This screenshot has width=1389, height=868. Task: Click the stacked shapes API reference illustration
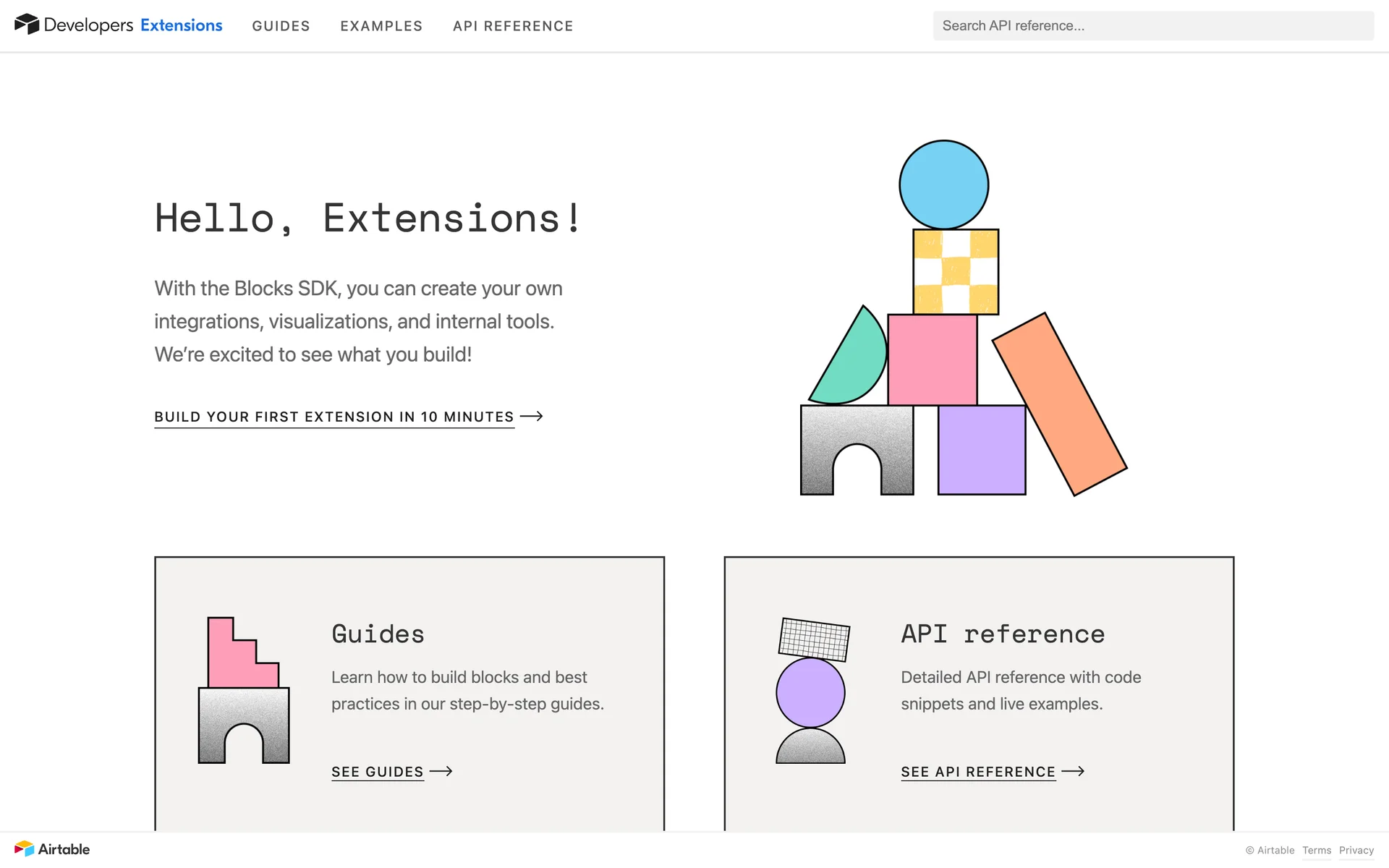click(812, 691)
